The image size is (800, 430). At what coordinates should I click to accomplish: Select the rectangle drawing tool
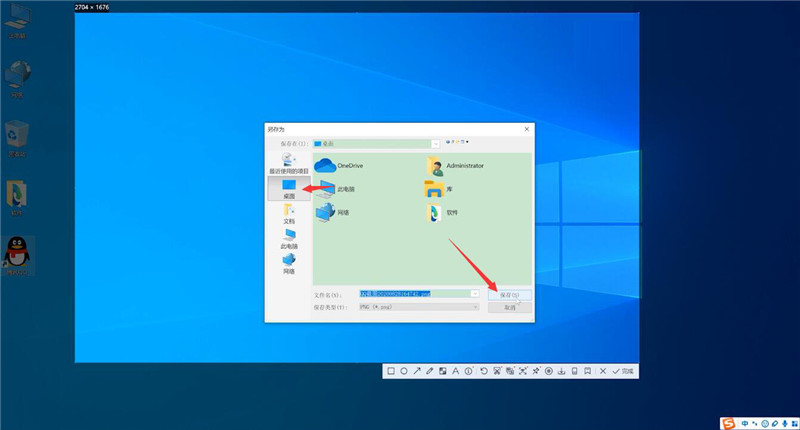(x=391, y=371)
